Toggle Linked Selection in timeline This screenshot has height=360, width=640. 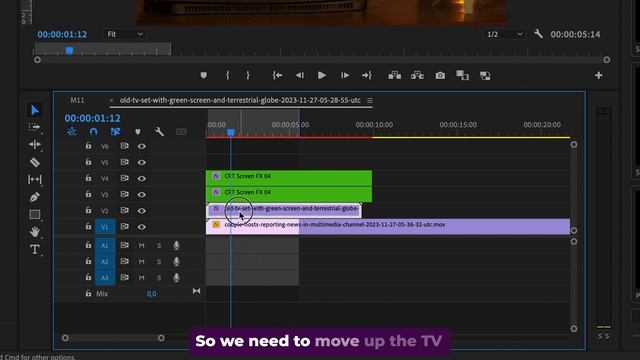(x=116, y=131)
